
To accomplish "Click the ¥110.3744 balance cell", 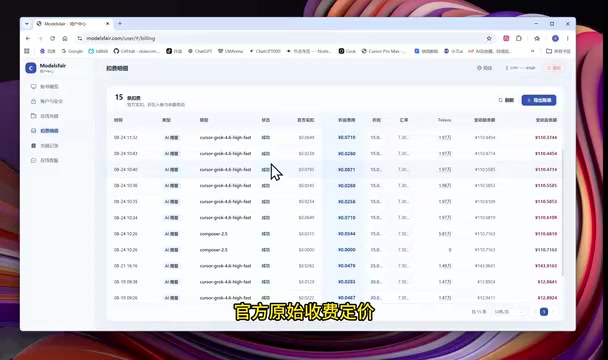I will (546, 137).
